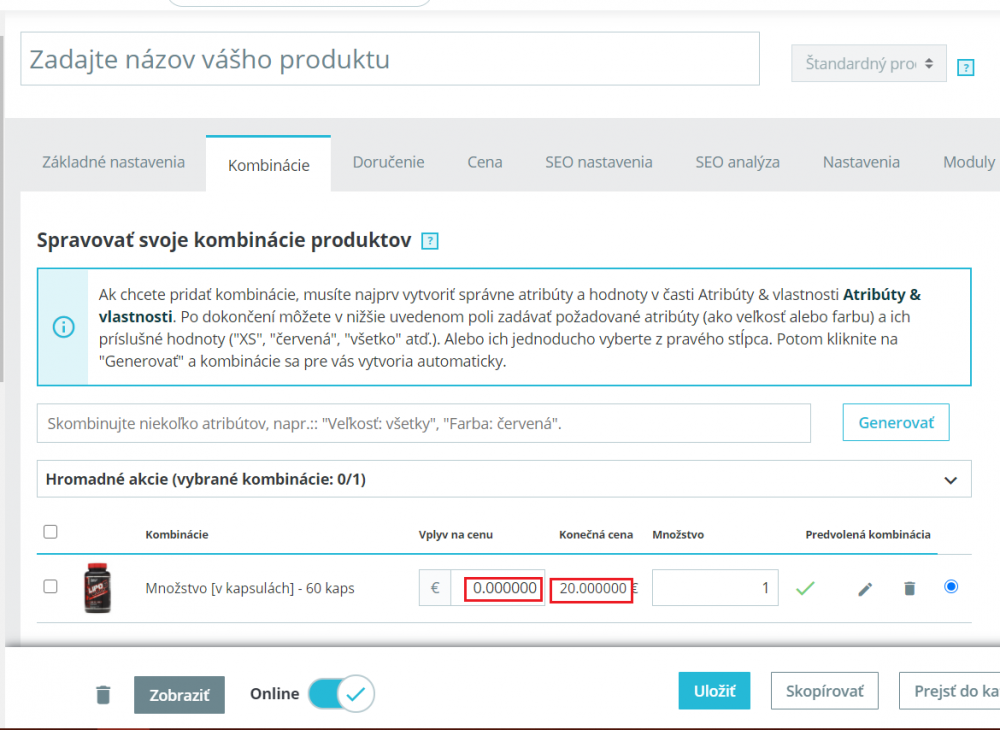Toggle the select-all combinations checkbox
The height and width of the screenshot is (730, 1000).
click(x=50, y=532)
